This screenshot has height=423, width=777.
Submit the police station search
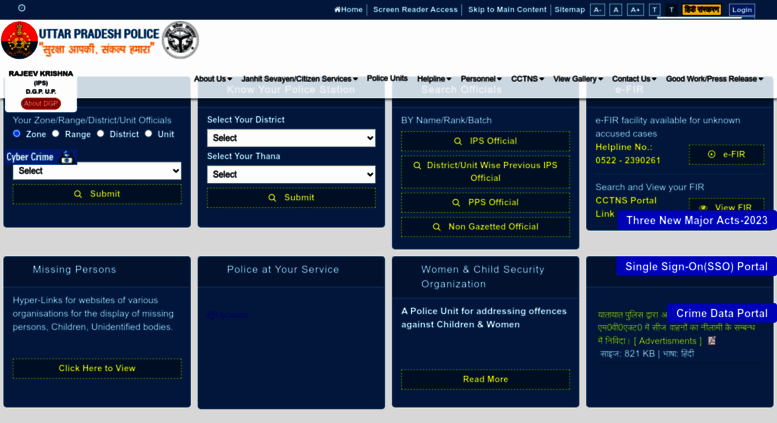[291, 198]
